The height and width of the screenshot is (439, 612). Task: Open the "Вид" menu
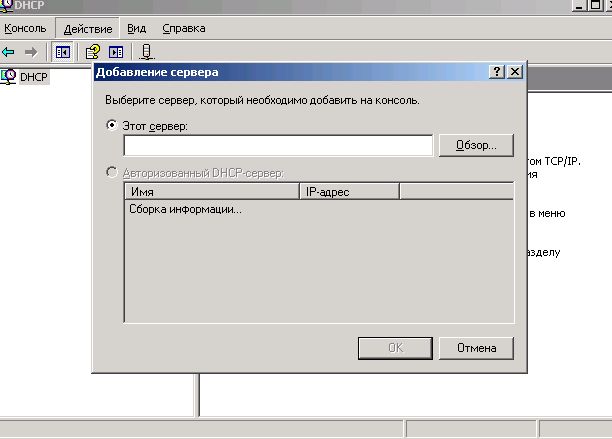(x=137, y=29)
